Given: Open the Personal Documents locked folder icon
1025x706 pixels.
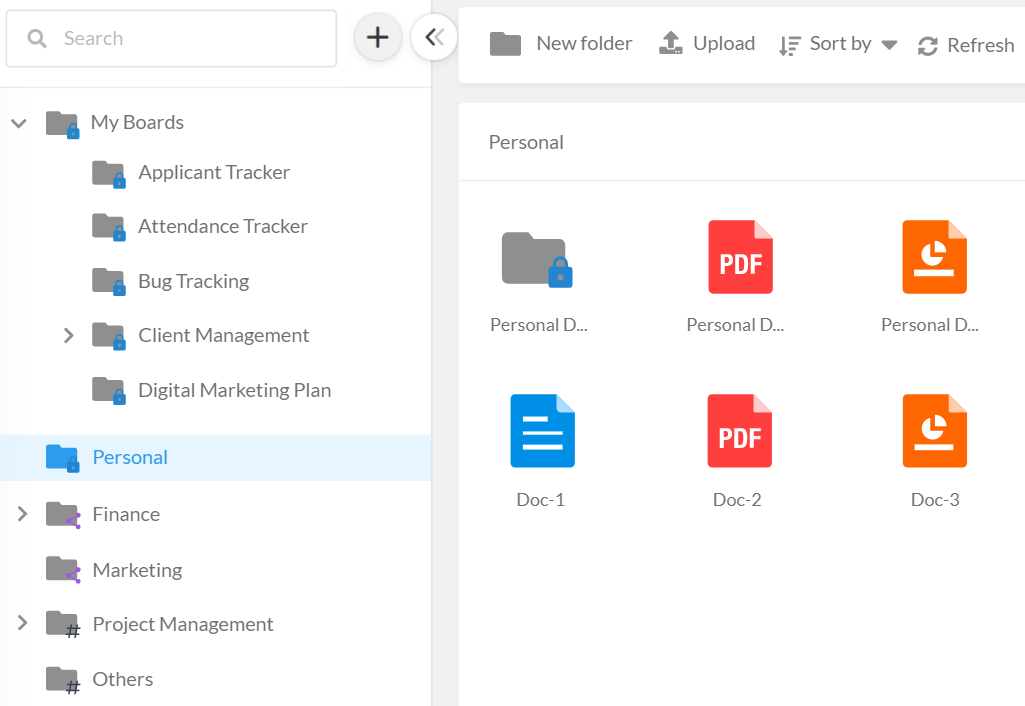Looking at the screenshot, I should pyautogui.click(x=535, y=257).
